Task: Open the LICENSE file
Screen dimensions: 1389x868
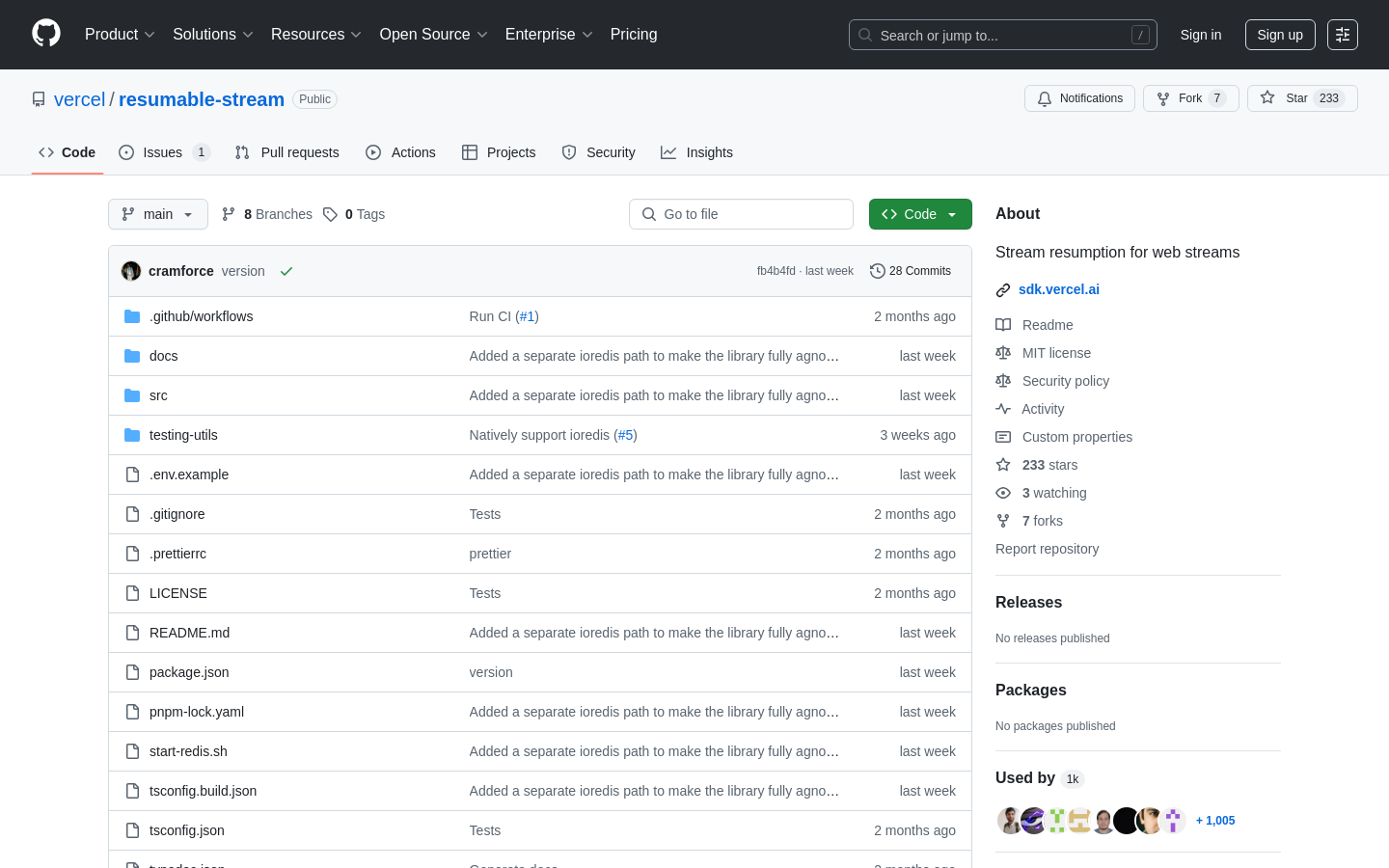Action: tap(178, 593)
